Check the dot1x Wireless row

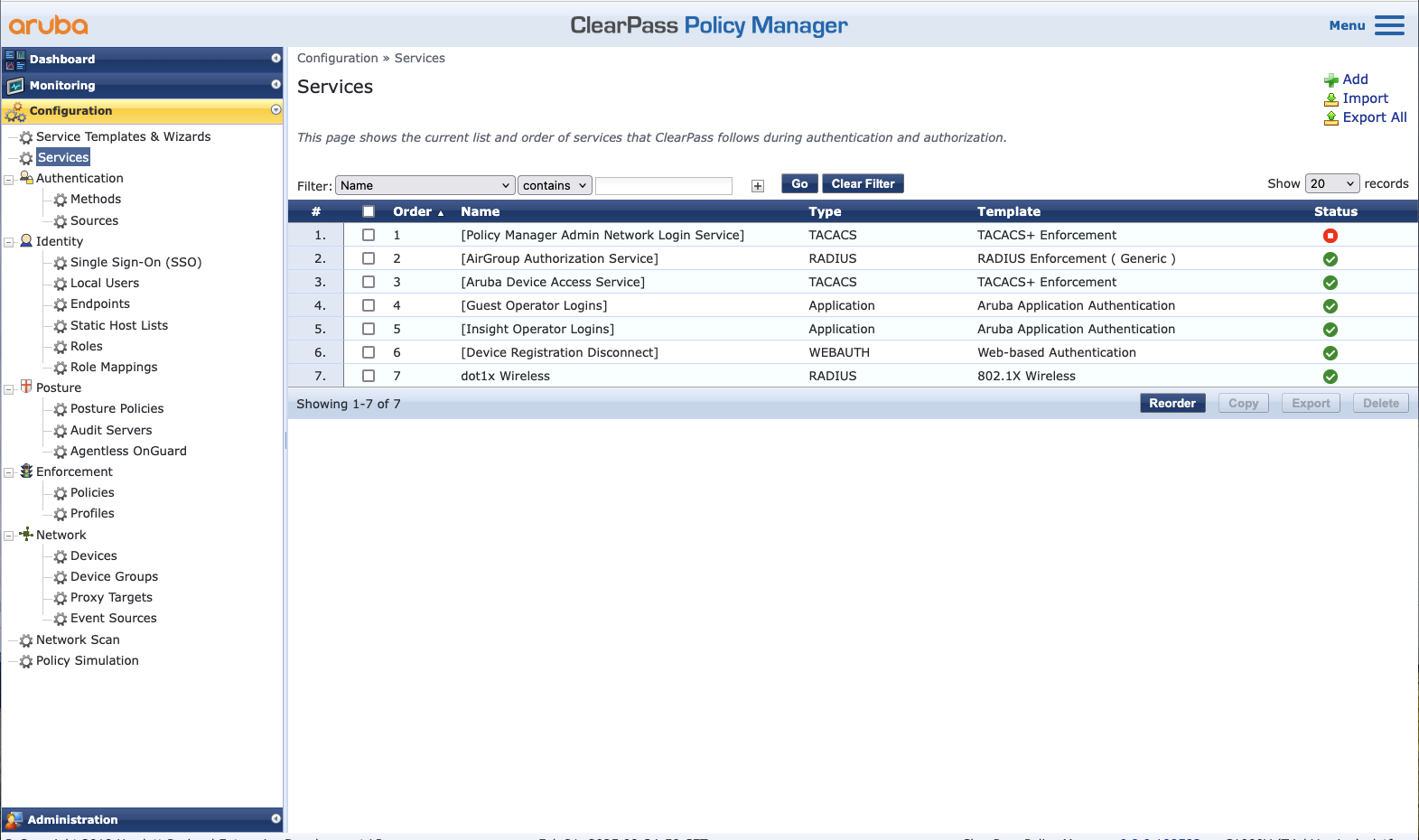click(369, 376)
